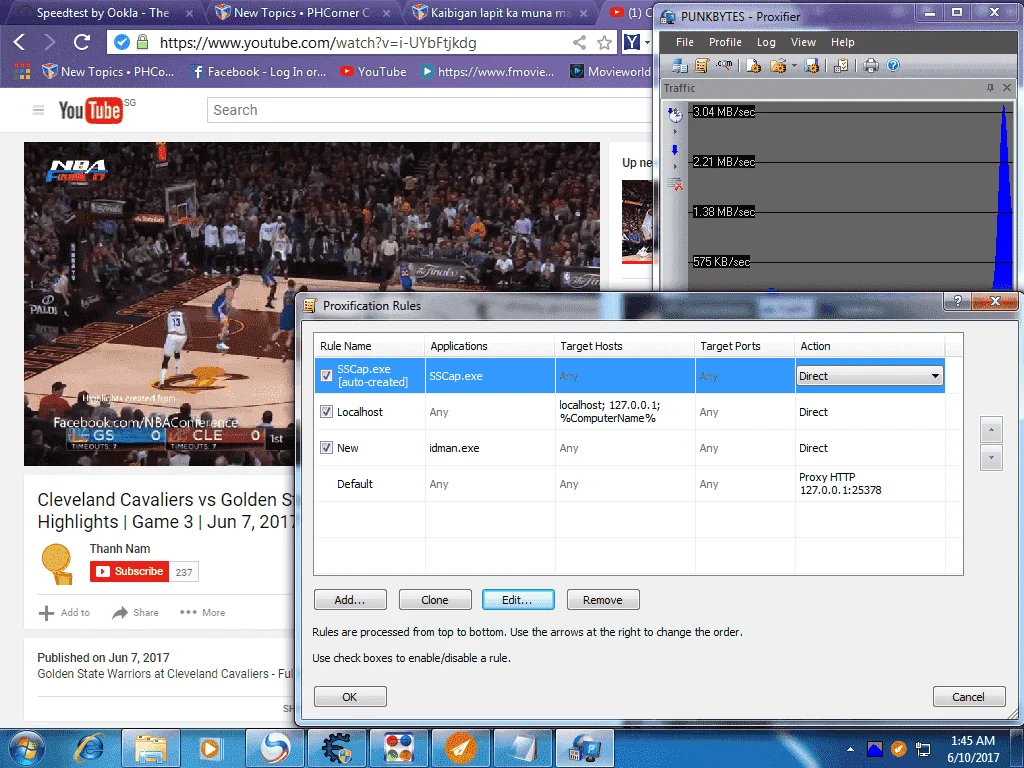Click the blue download arrow in Traffic pane
This screenshot has height=768, width=1024.
pyautogui.click(x=675, y=150)
